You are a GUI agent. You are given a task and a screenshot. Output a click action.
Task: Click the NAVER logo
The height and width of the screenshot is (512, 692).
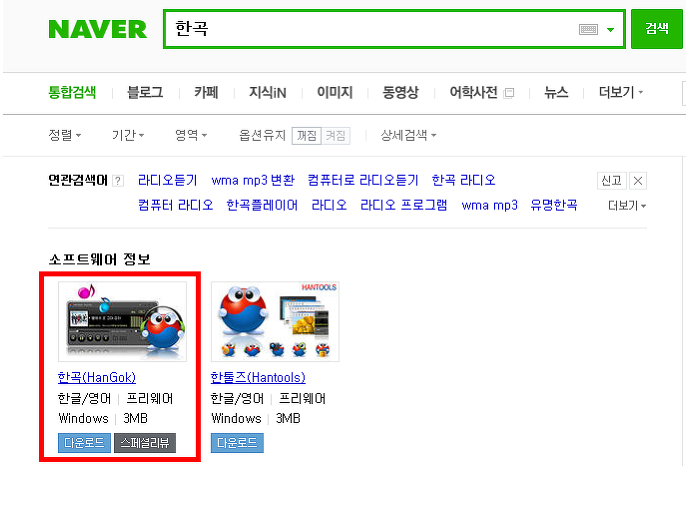point(98,29)
